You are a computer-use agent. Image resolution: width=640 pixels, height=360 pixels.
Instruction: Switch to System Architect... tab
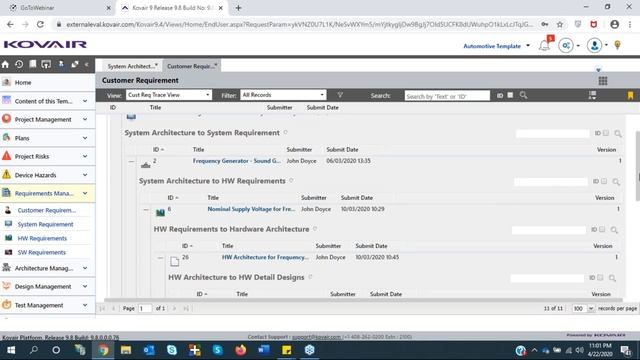(x=132, y=66)
